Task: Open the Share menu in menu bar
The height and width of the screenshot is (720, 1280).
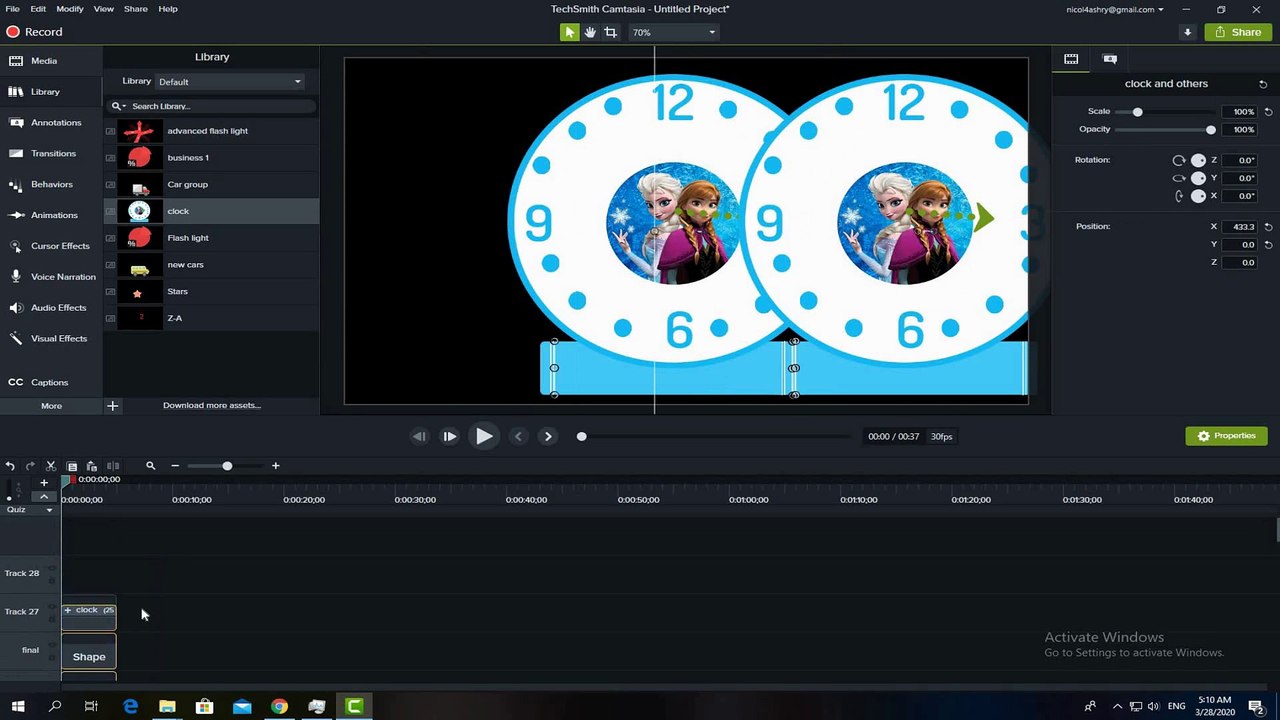Action: (x=136, y=9)
